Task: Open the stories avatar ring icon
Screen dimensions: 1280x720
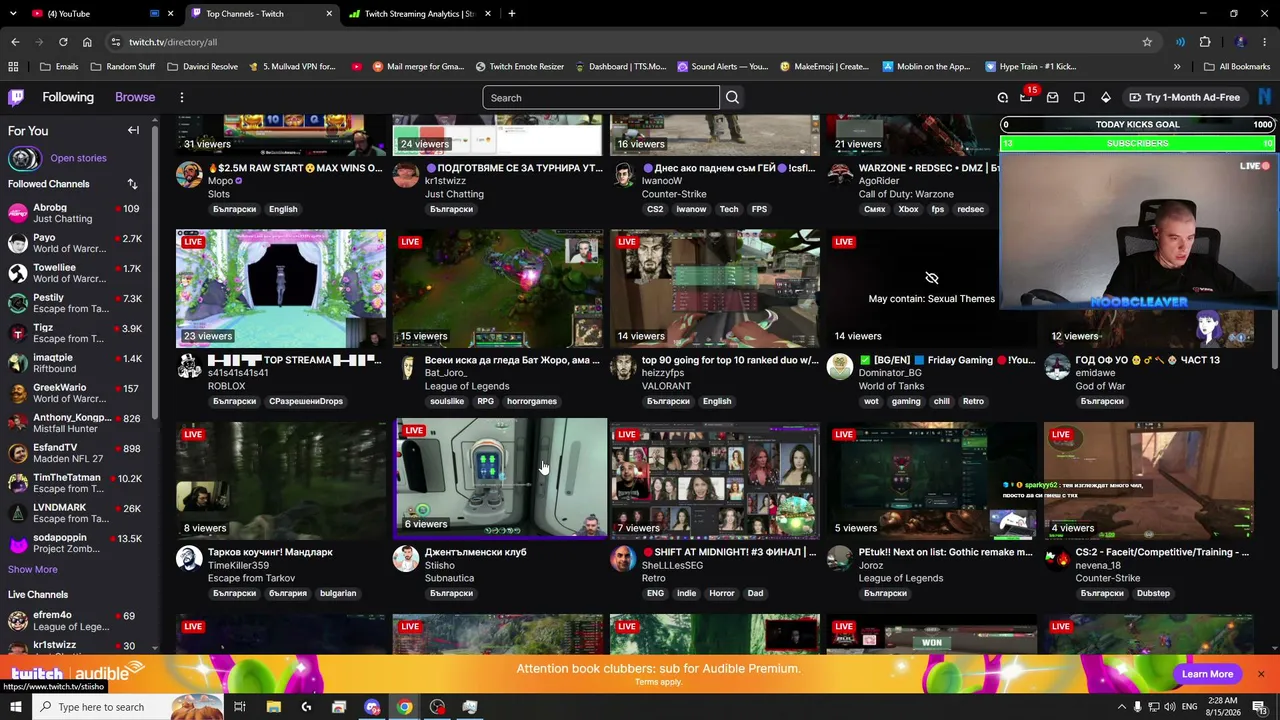Action: [x=24, y=158]
